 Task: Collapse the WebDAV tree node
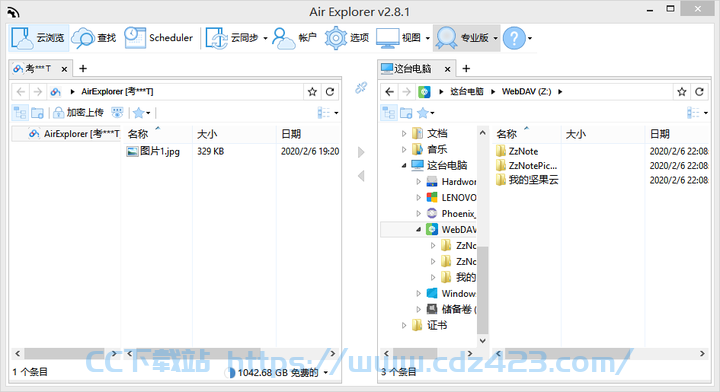(x=418, y=230)
